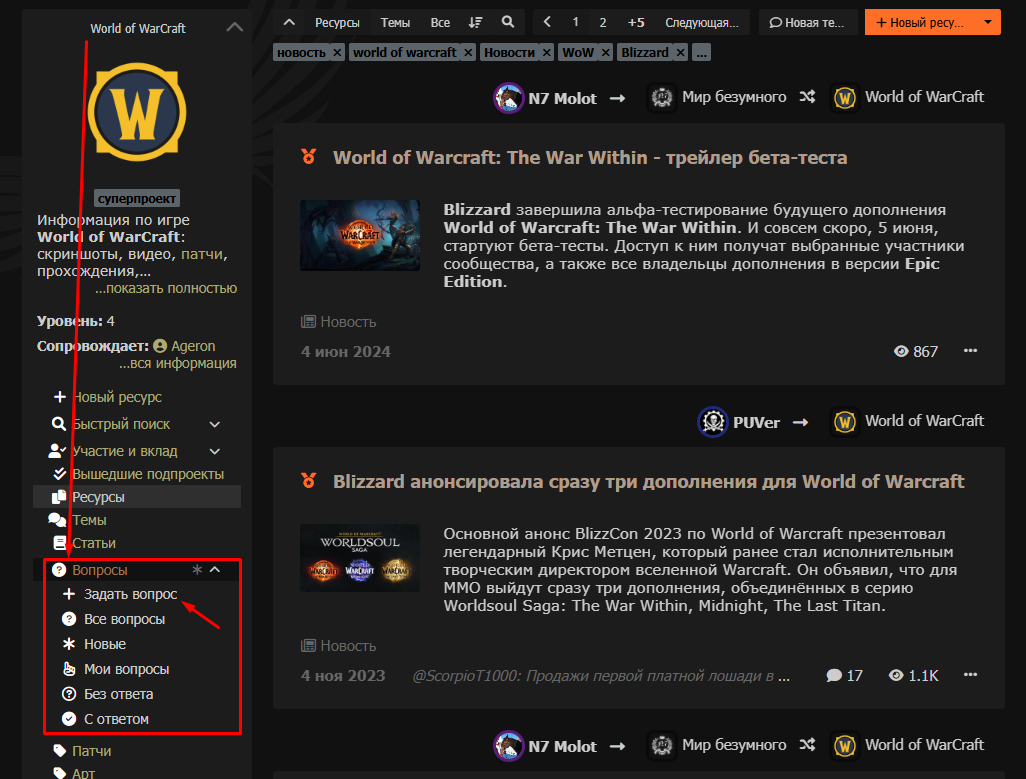The height and width of the screenshot is (779, 1026).
Task: Click the Участие и вклад user icon
Action: pyautogui.click(x=57, y=451)
